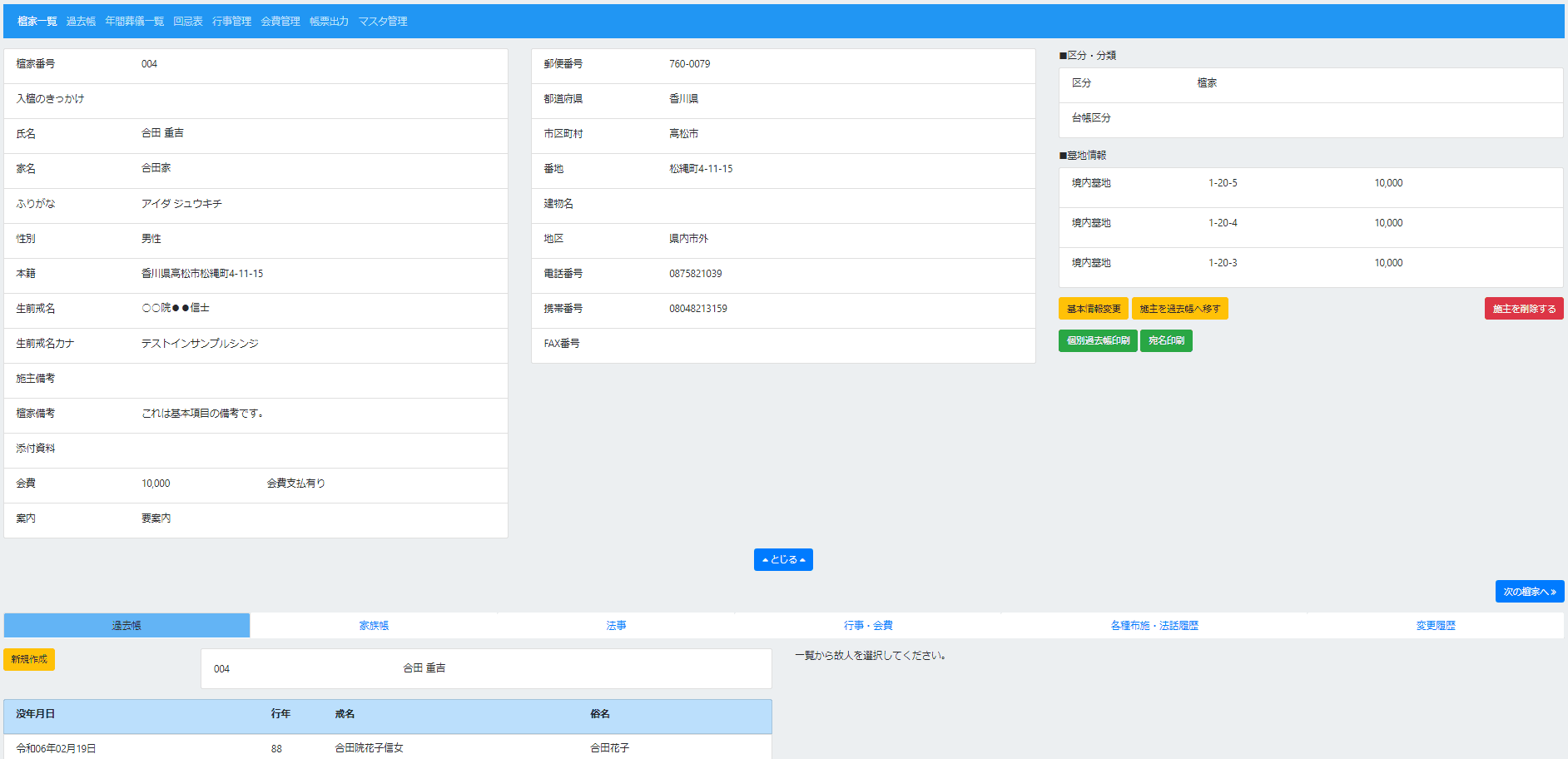Open 会費管理 from the navigation bar
The image size is (1568, 759).
click(281, 21)
